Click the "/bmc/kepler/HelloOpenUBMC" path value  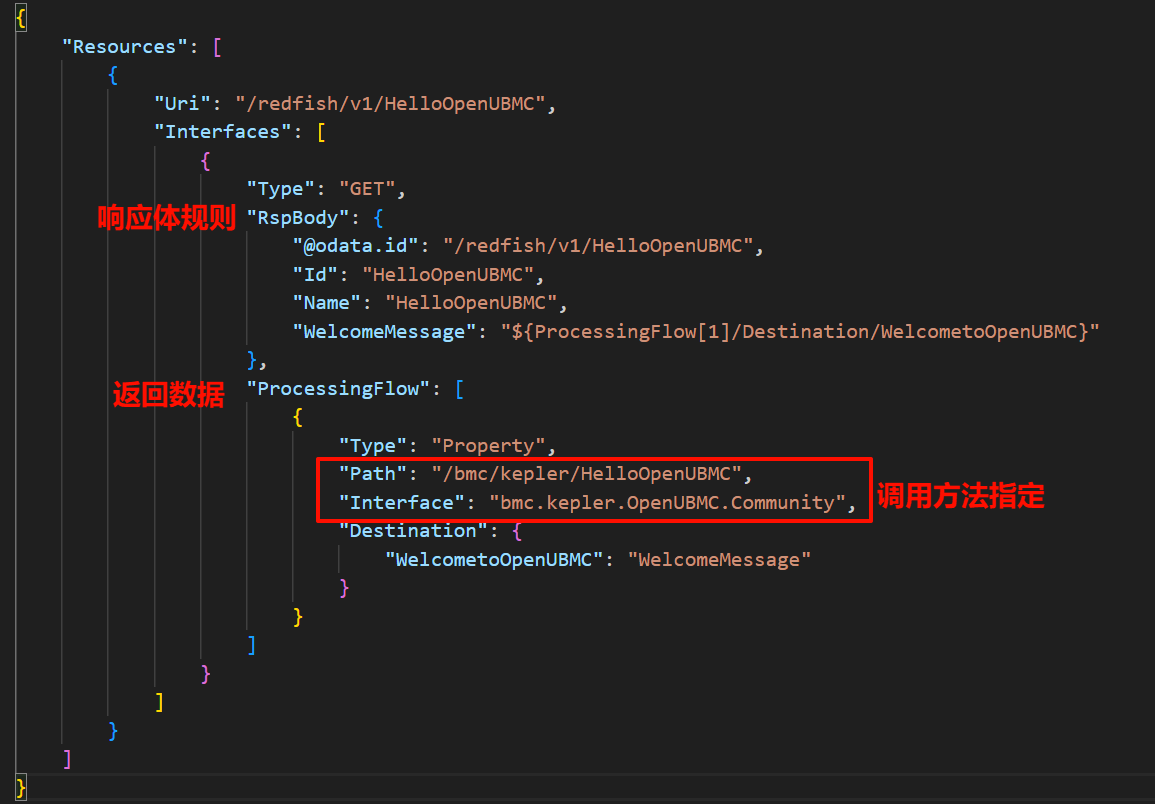pos(588,473)
